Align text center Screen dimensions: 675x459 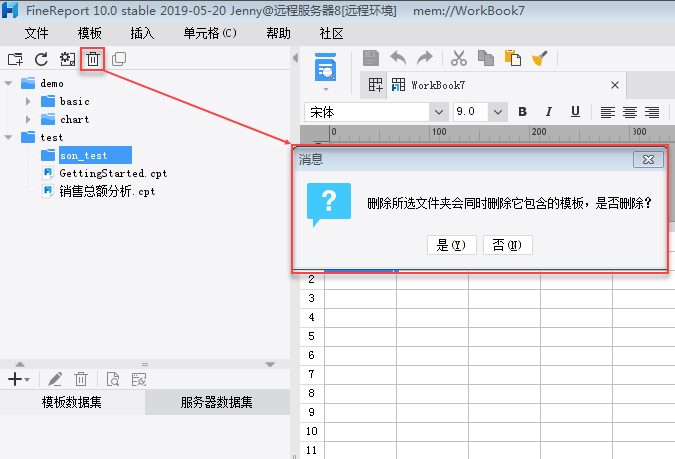pos(630,112)
